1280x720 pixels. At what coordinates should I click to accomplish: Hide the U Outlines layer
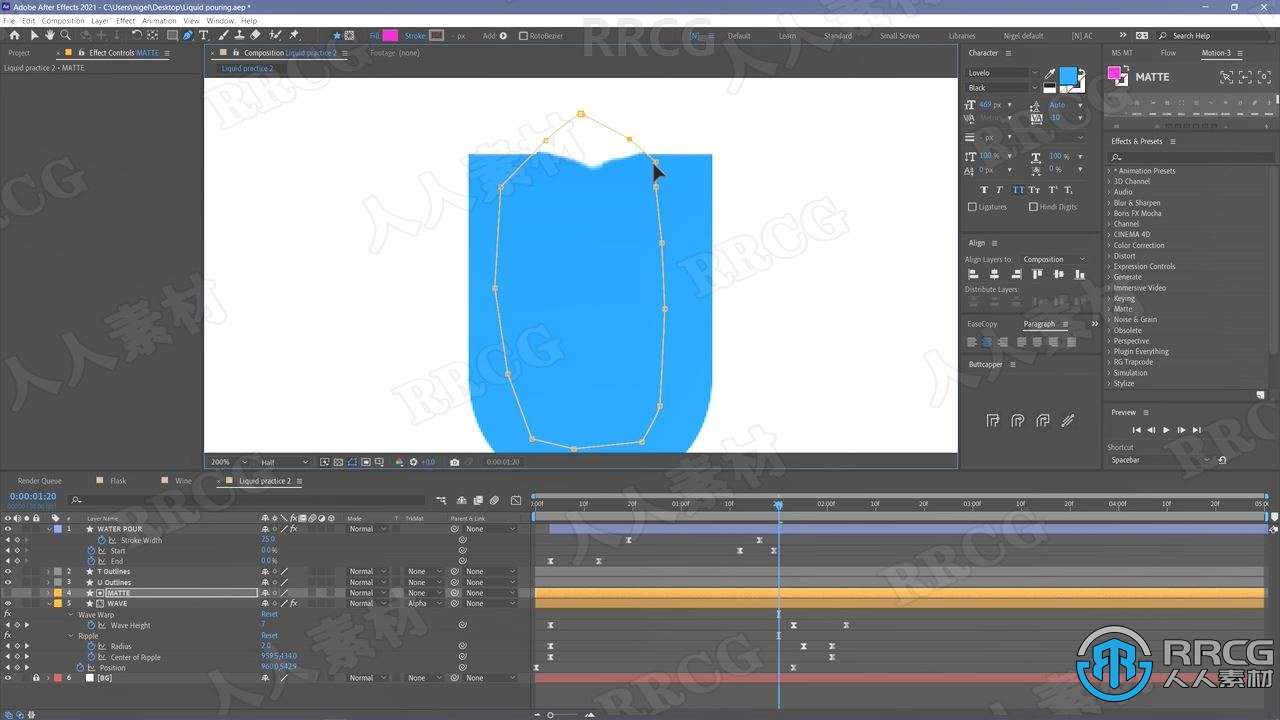(8, 582)
